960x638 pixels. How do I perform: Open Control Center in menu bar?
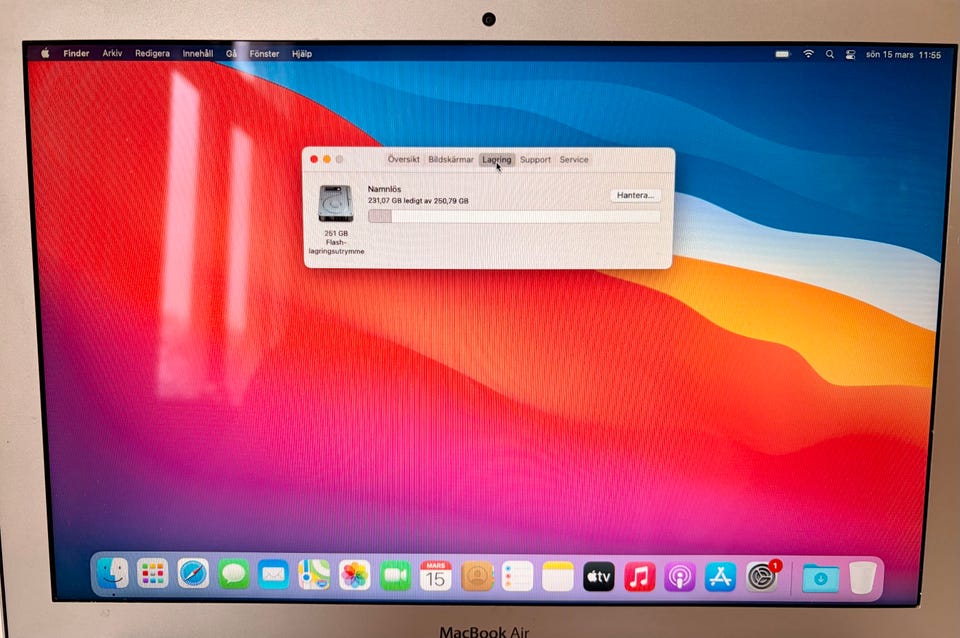tap(850, 54)
